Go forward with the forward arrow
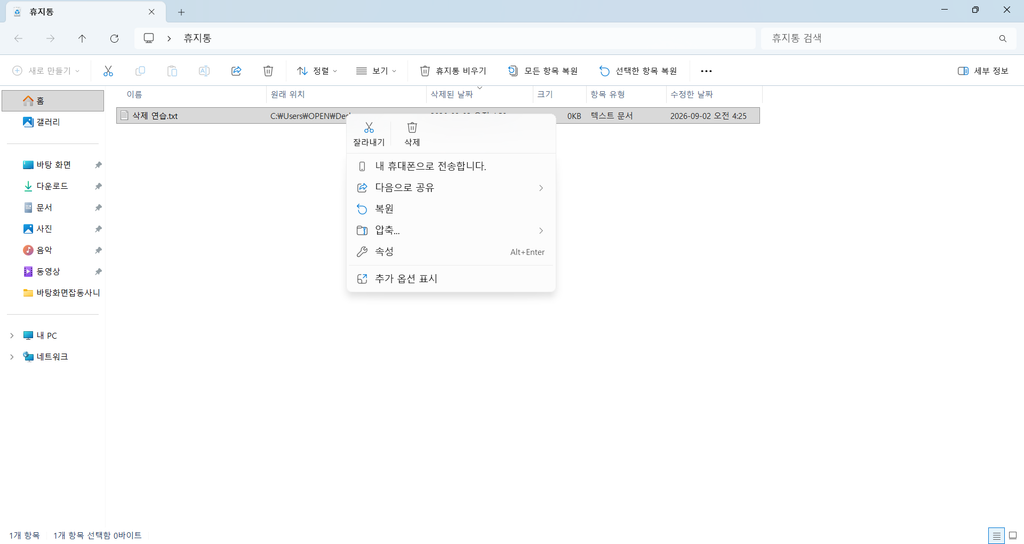The width and height of the screenshot is (1024, 544). tap(50, 39)
